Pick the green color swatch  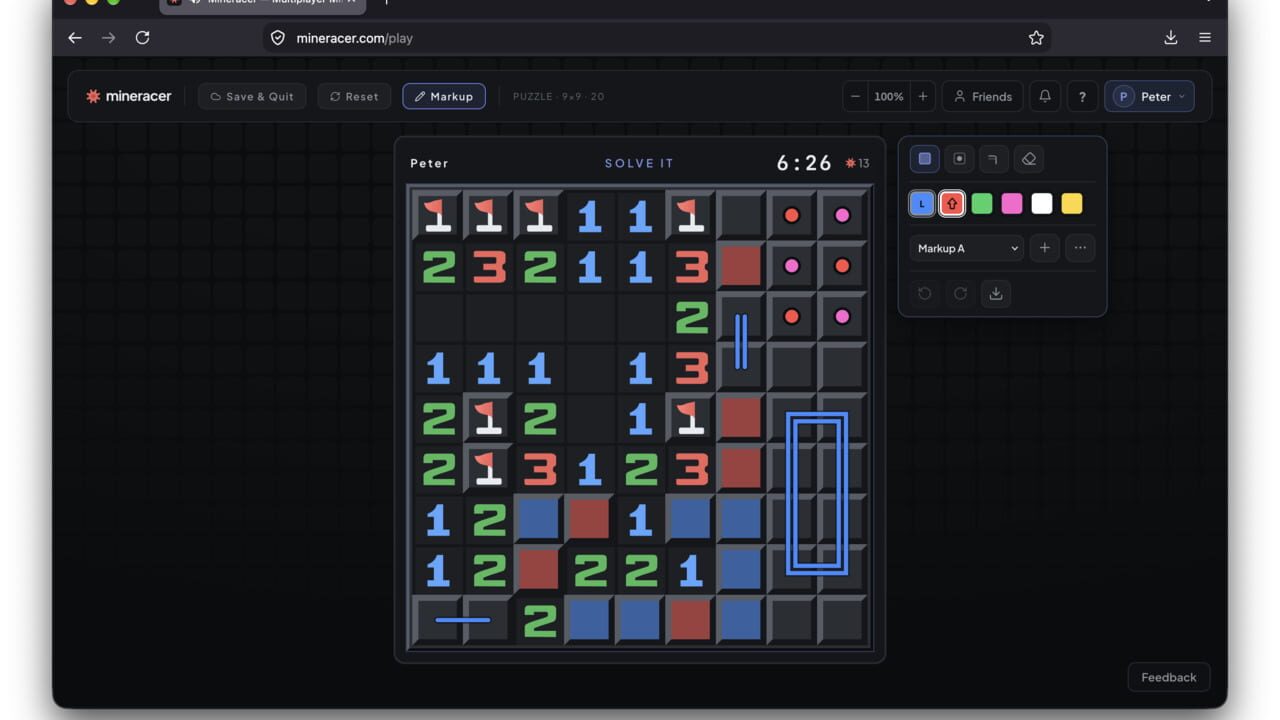pyautogui.click(x=982, y=204)
